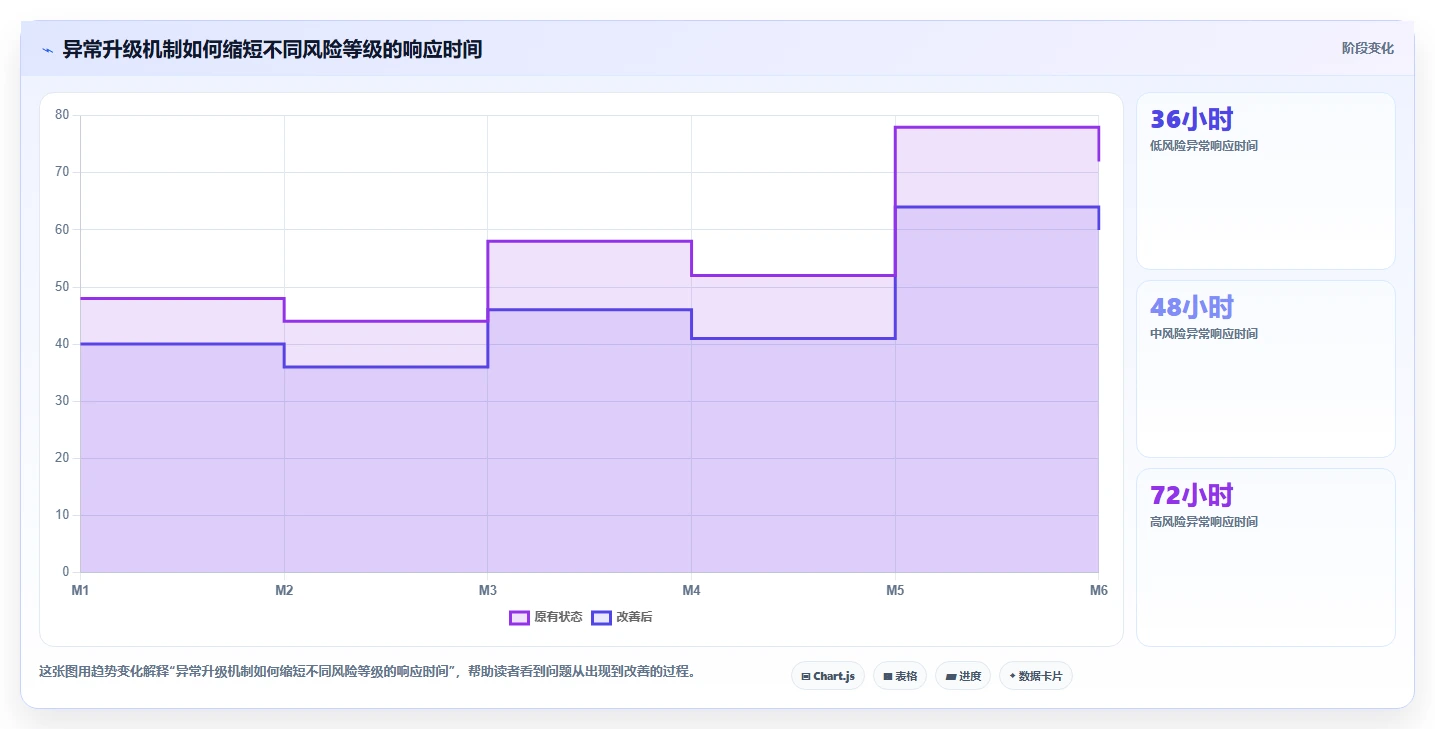The height and width of the screenshot is (729, 1435).
Task: Select the 表格 tag chip
Action: coord(900,676)
